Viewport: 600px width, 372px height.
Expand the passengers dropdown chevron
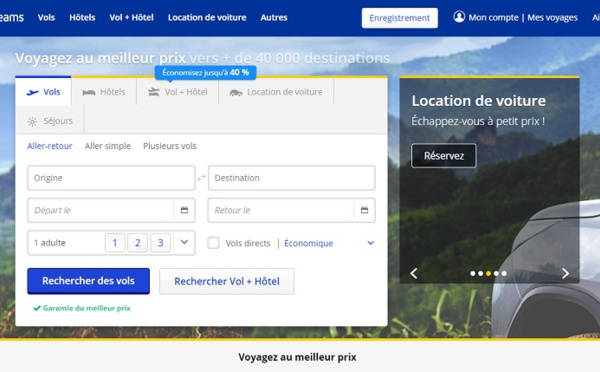[184, 242]
